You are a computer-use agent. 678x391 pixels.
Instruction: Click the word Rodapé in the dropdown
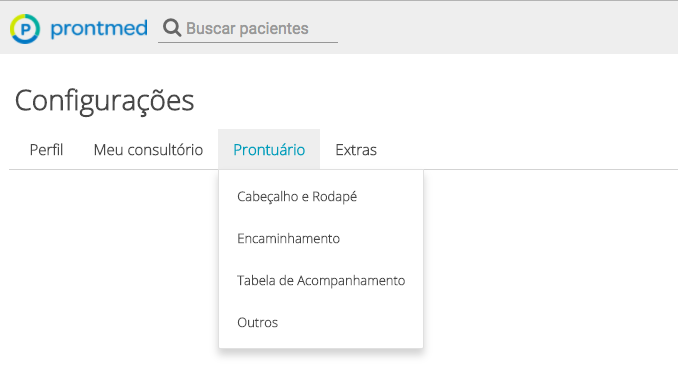click(334, 196)
